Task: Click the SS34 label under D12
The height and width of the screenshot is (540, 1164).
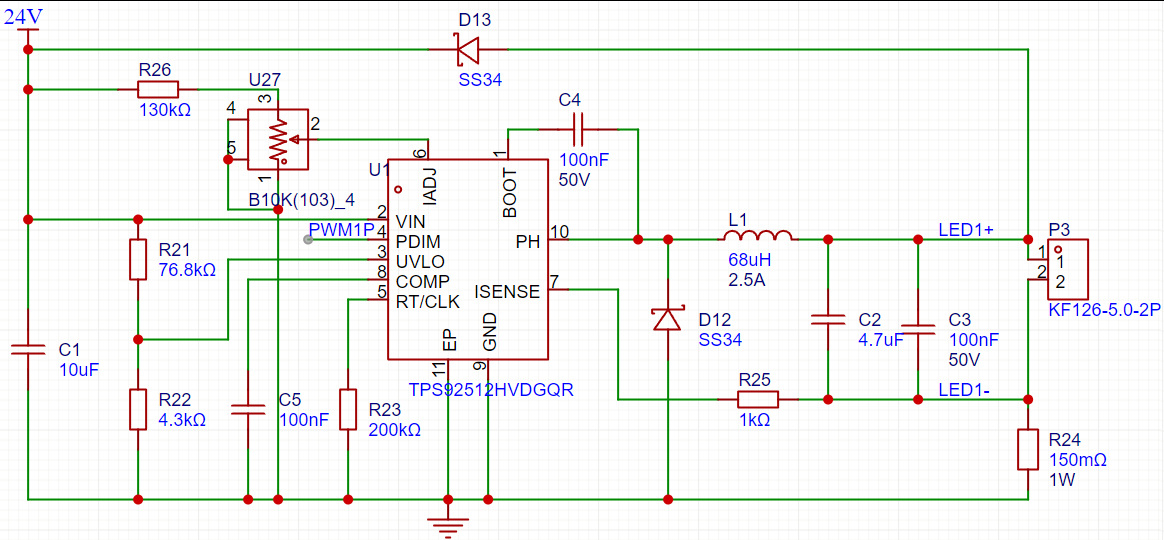Action: click(x=720, y=340)
